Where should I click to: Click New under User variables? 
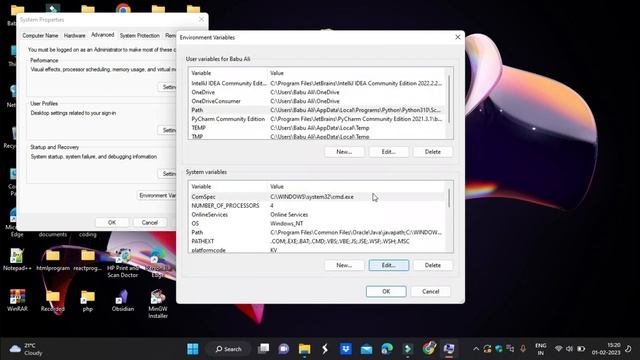point(344,152)
